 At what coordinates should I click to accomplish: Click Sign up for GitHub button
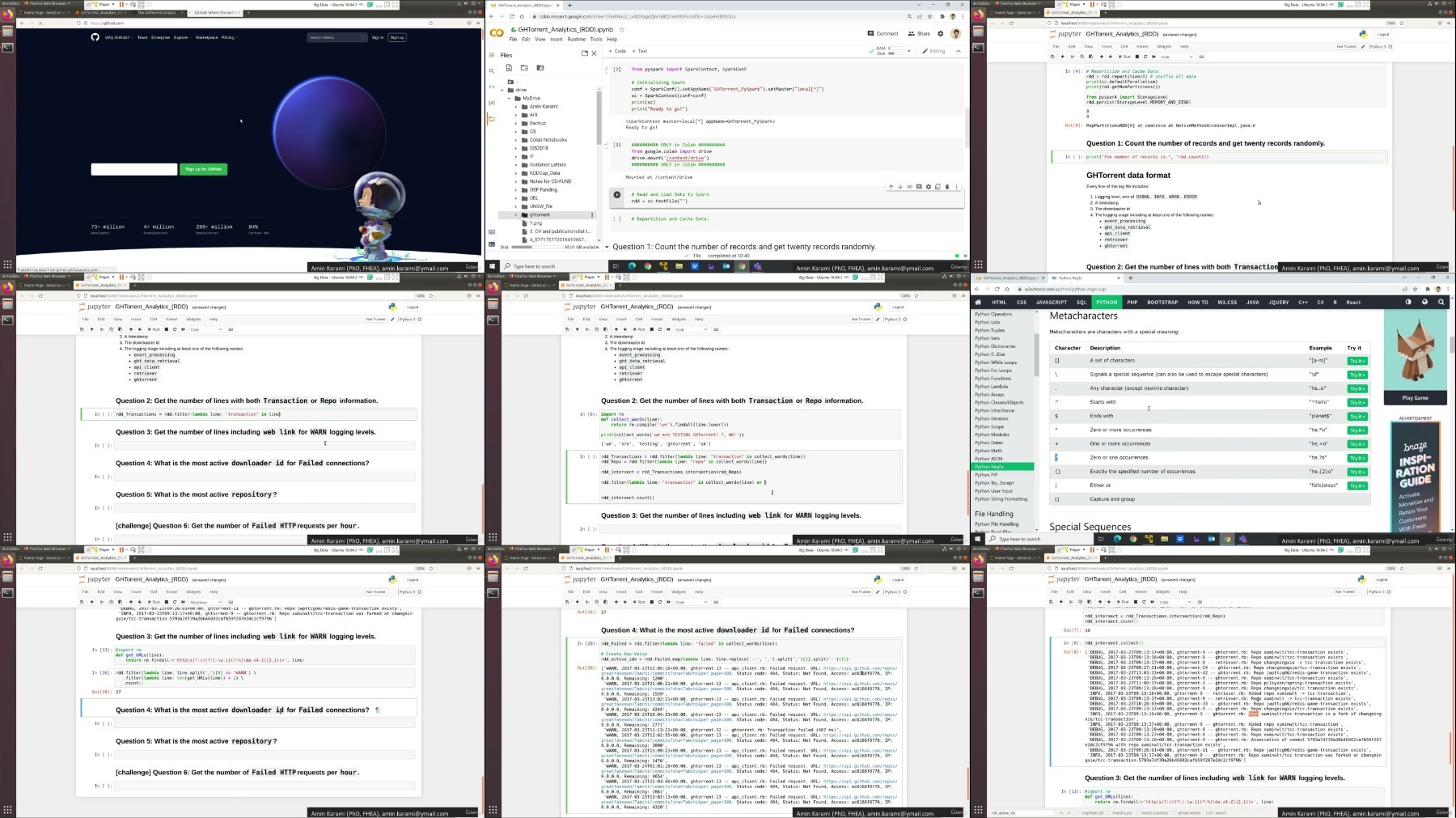(x=204, y=169)
